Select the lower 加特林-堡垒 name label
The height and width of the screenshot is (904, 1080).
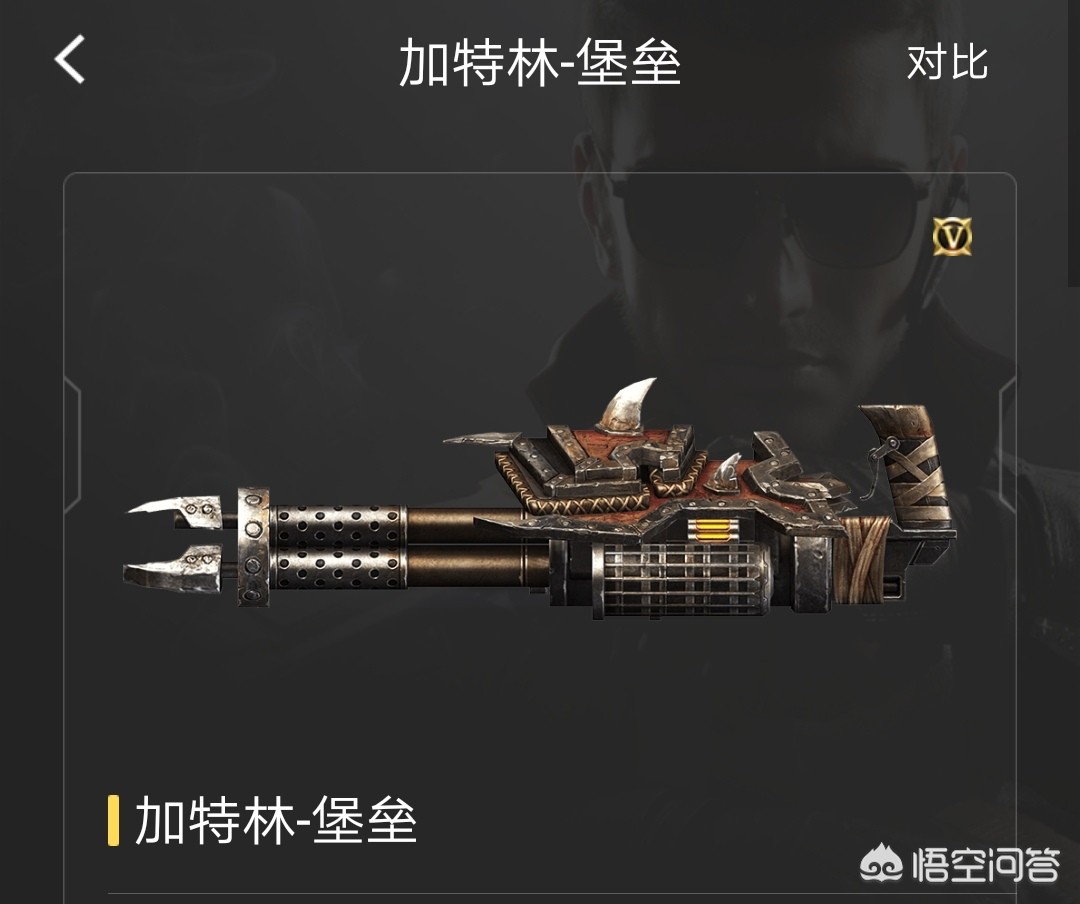[x=276, y=820]
